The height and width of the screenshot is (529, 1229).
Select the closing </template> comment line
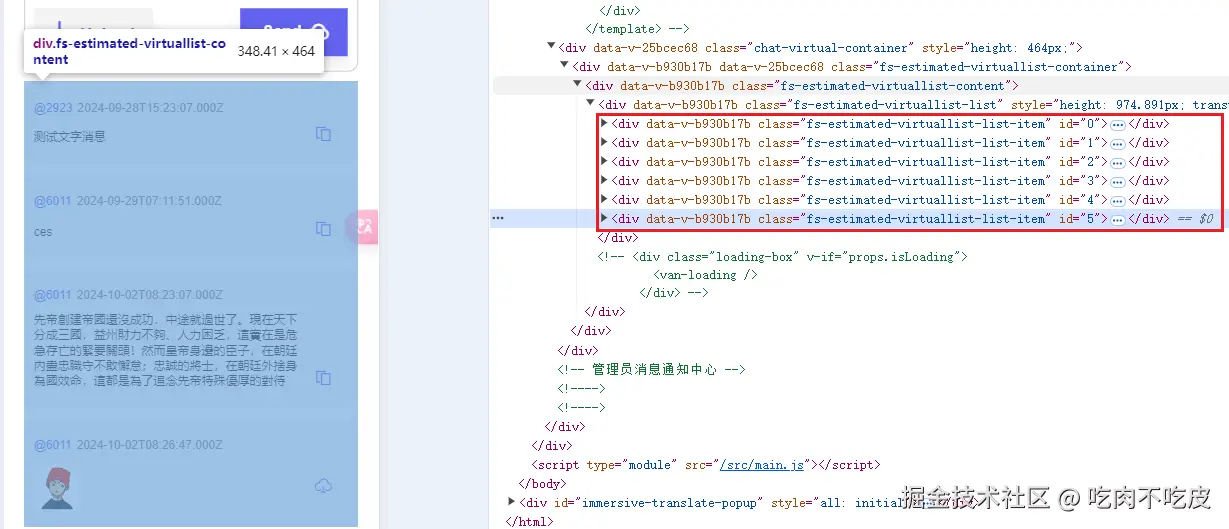[x=637, y=29]
